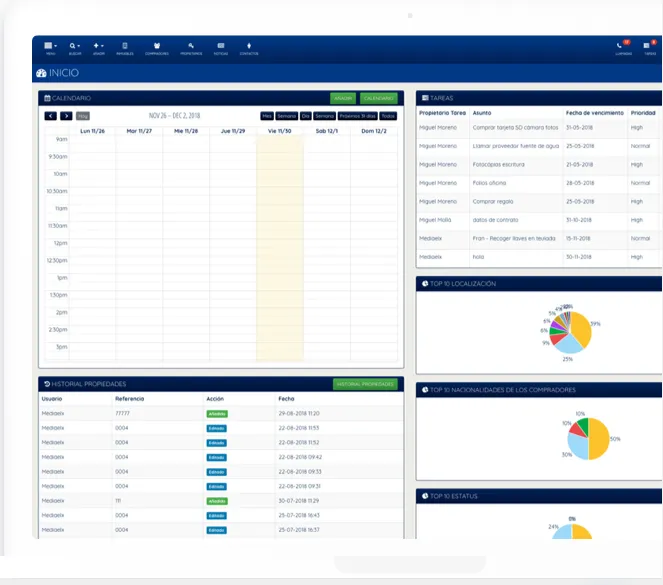This screenshot has width=663, height=585.
Task: Open task 'Fran - Recoger llaves en teulada'
Action: pos(514,238)
